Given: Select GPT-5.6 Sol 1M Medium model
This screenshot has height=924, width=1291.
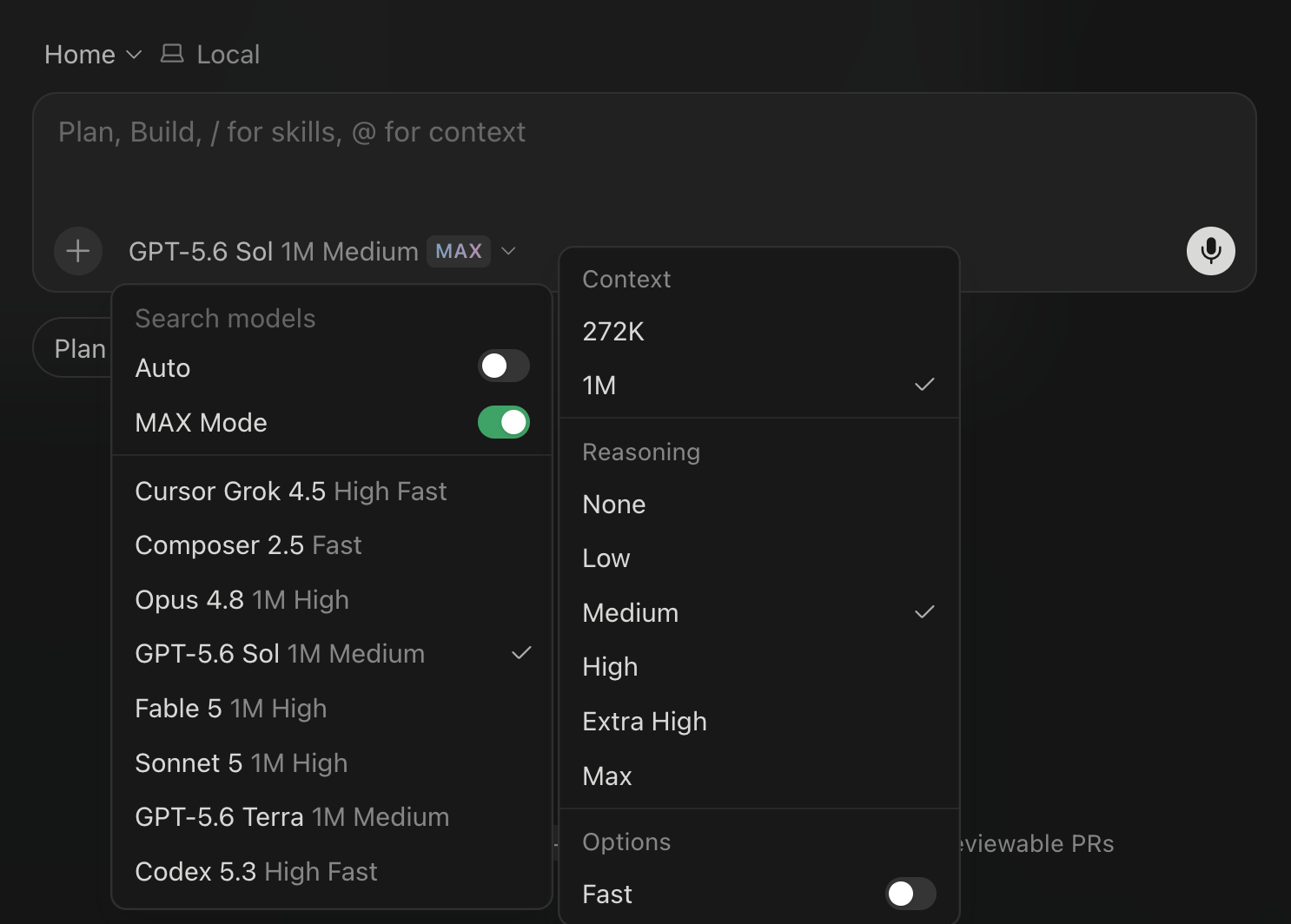Looking at the screenshot, I should coord(332,654).
